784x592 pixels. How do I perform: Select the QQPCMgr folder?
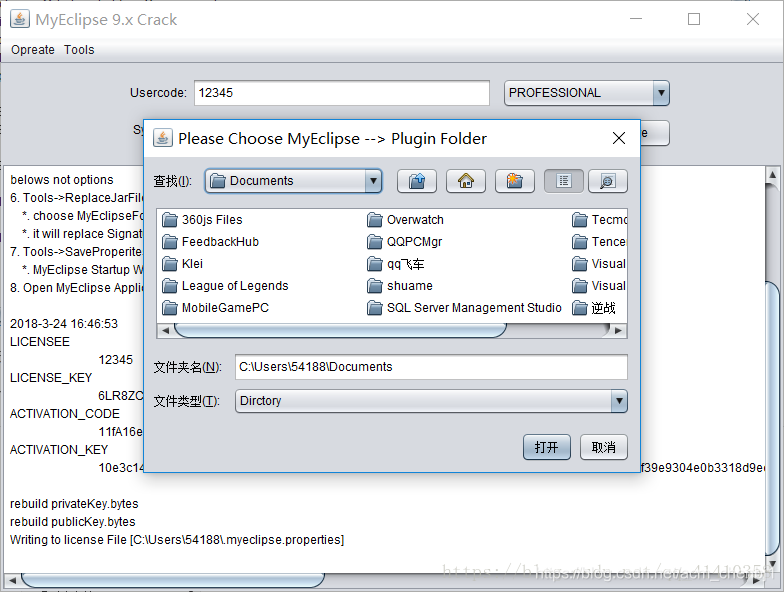click(x=404, y=242)
